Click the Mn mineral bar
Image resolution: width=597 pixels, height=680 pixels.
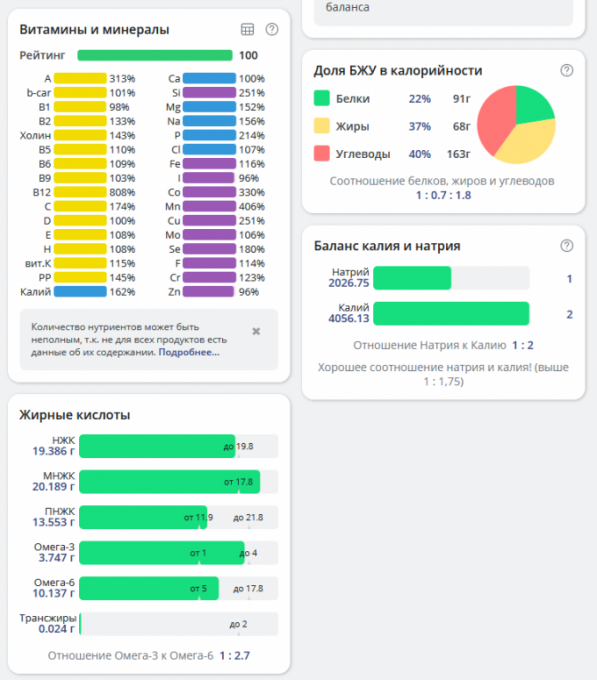pyautogui.click(x=209, y=206)
